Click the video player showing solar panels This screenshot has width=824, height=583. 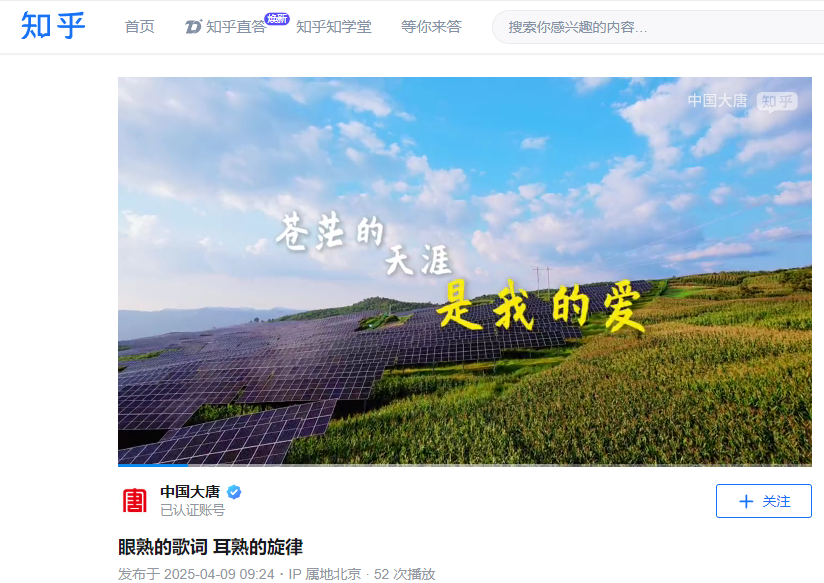tap(465, 271)
